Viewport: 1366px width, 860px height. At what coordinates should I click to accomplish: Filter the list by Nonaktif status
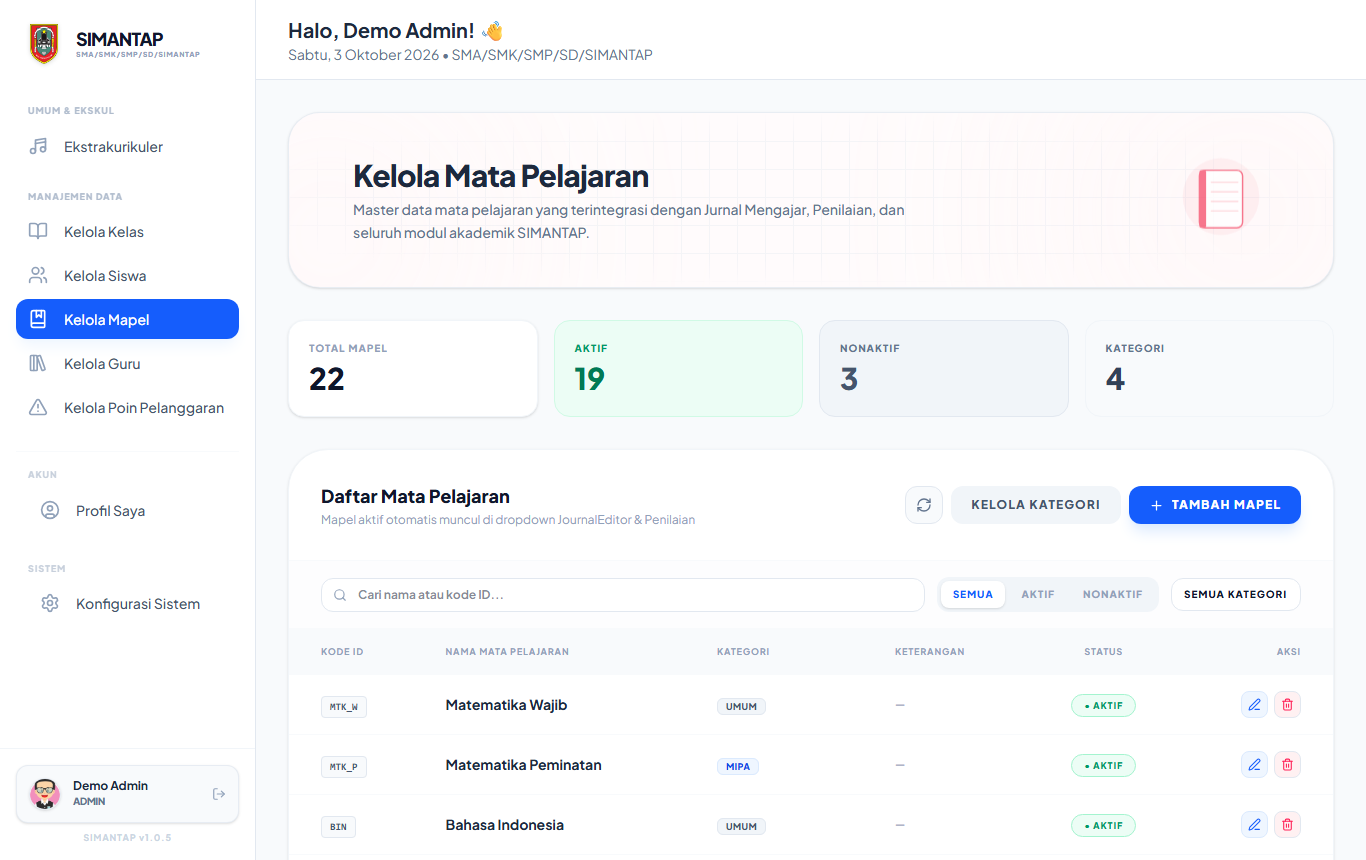[1113, 594]
